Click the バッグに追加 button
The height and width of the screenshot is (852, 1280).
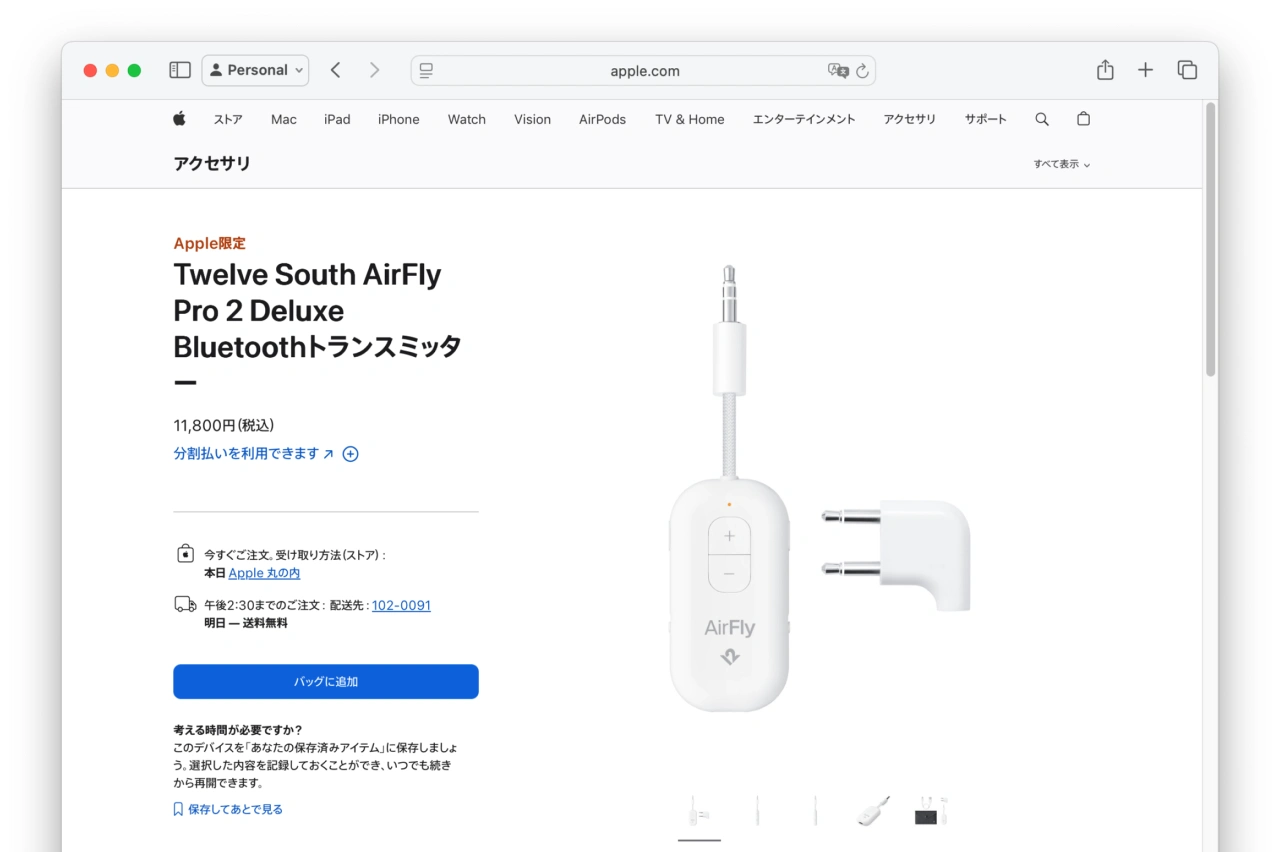pos(326,682)
